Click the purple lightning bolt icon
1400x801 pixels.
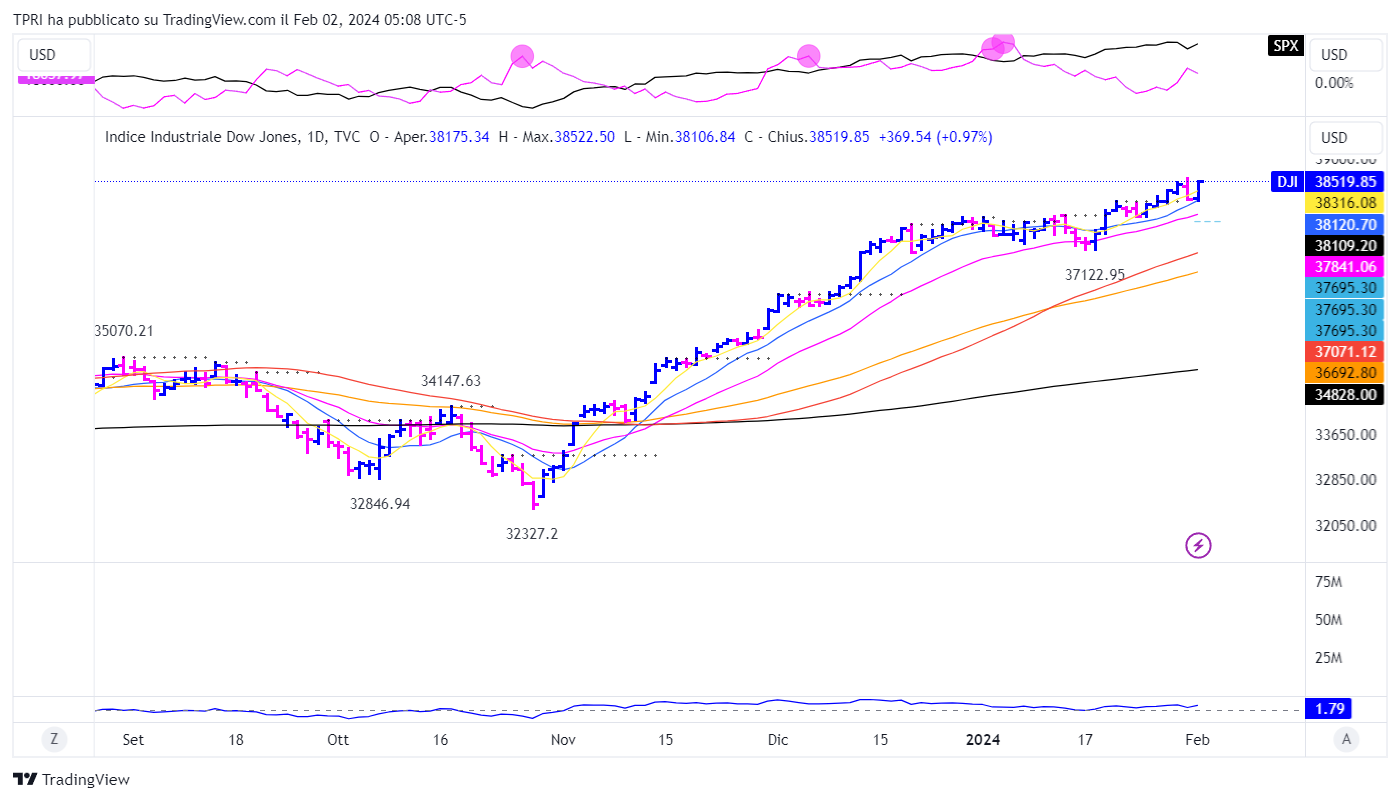tap(1198, 545)
